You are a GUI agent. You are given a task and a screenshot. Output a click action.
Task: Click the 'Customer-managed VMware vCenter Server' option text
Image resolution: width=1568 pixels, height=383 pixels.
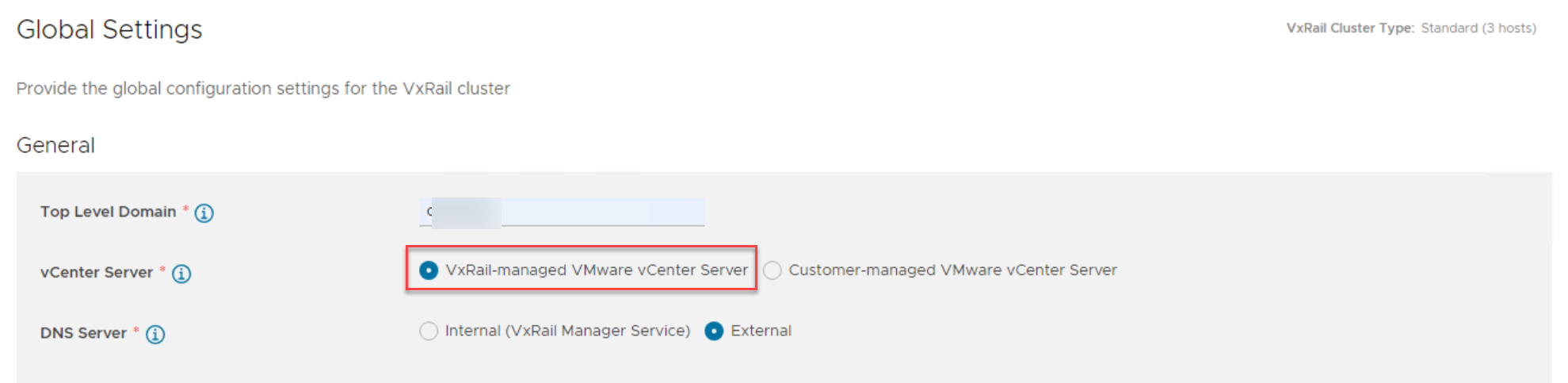point(952,270)
